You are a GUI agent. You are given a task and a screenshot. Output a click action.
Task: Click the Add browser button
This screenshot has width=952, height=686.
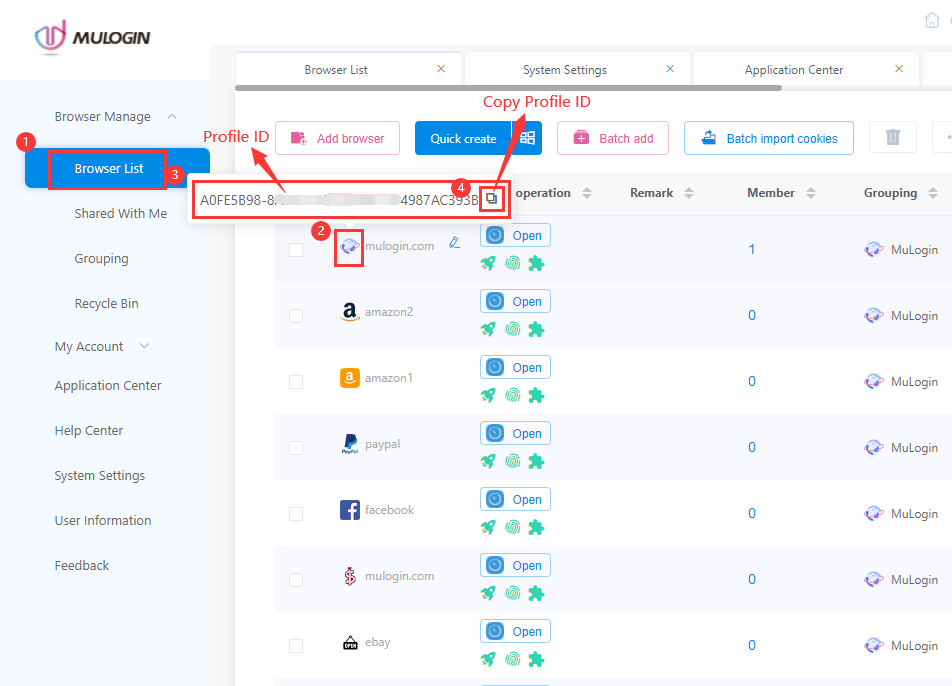pyautogui.click(x=338, y=138)
